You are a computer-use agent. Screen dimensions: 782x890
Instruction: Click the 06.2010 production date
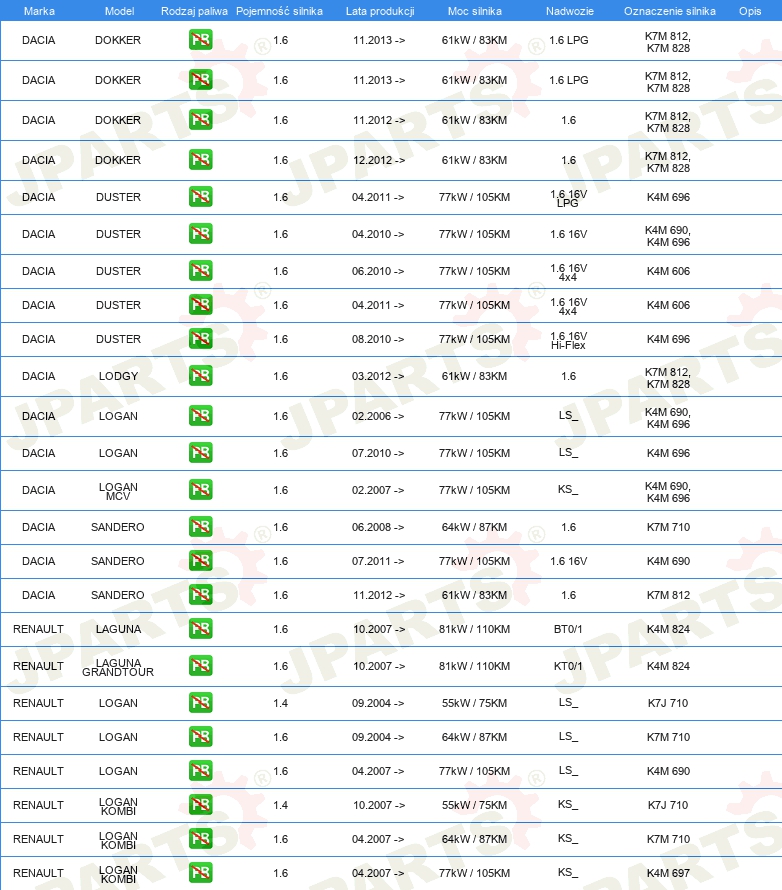378,271
